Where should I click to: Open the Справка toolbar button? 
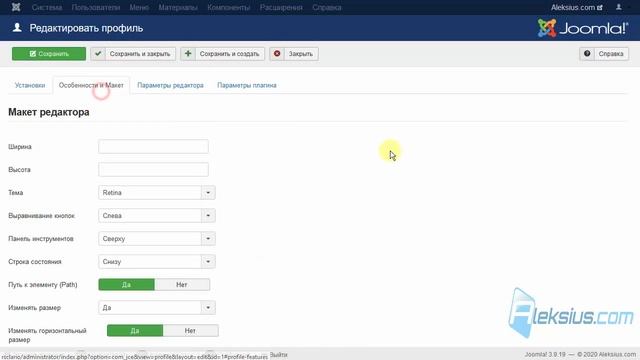click(x=604, y=53)
